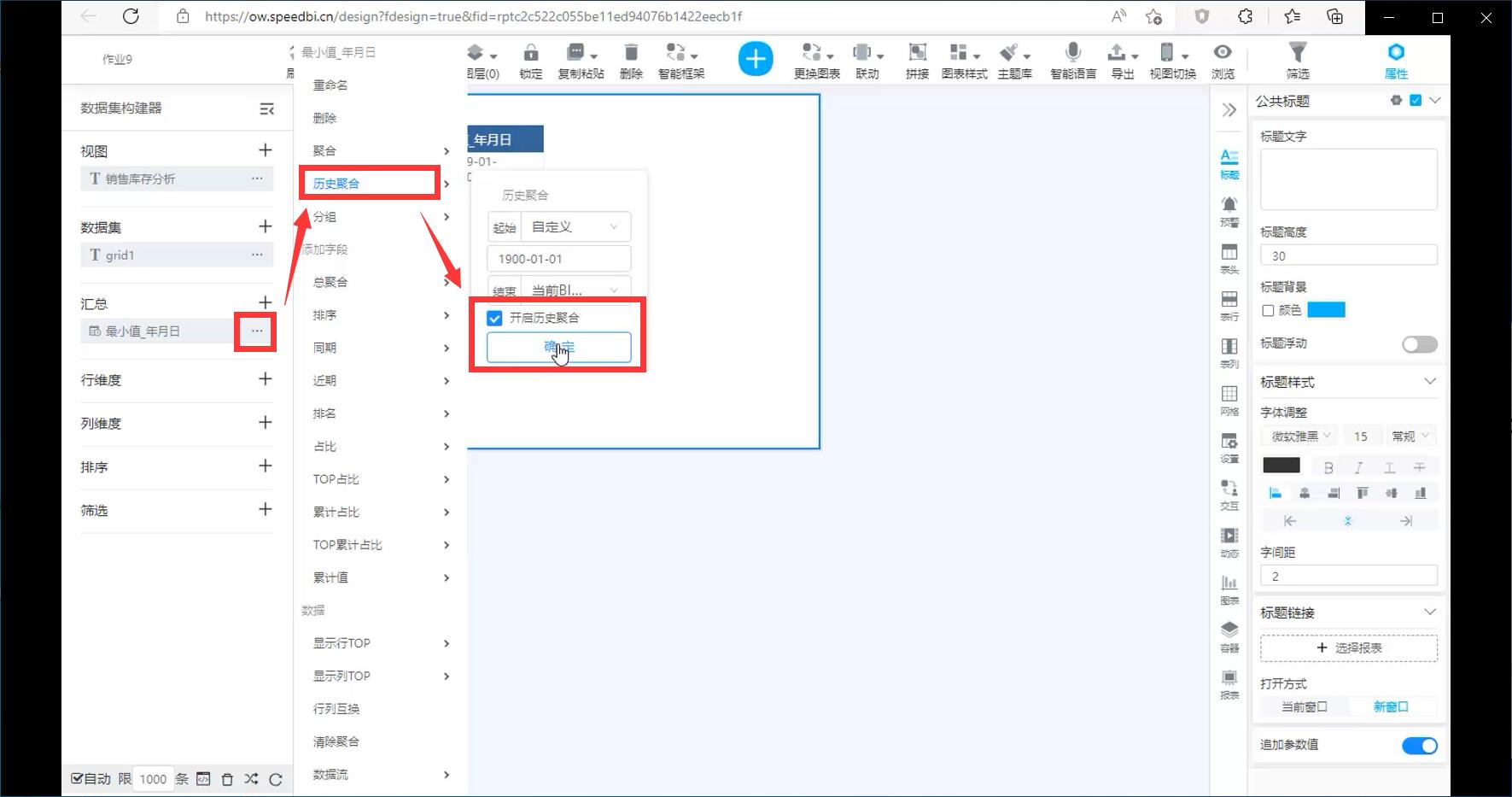
Task: Open the alert (预警) bell panel
Action: [x=1229, y=211]
